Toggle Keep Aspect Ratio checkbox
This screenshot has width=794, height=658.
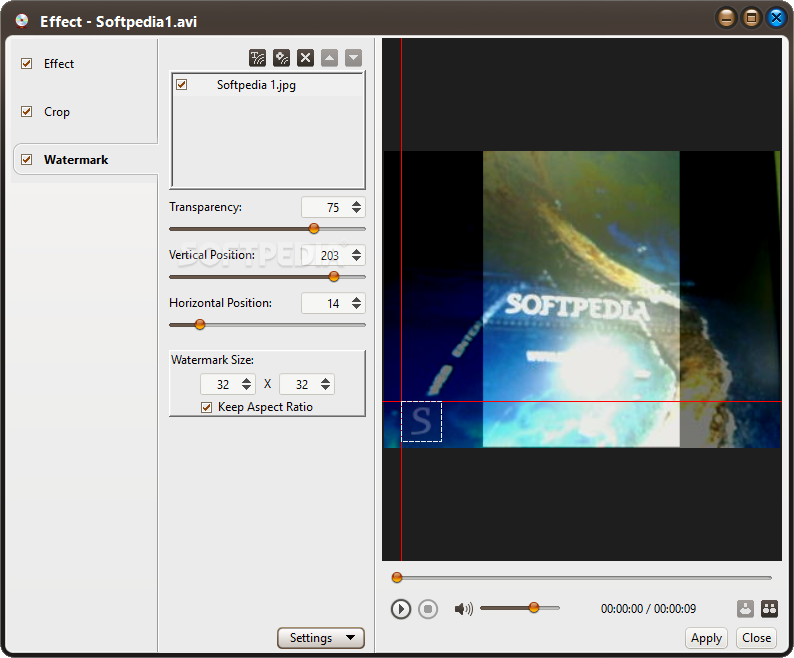[207, 407]
